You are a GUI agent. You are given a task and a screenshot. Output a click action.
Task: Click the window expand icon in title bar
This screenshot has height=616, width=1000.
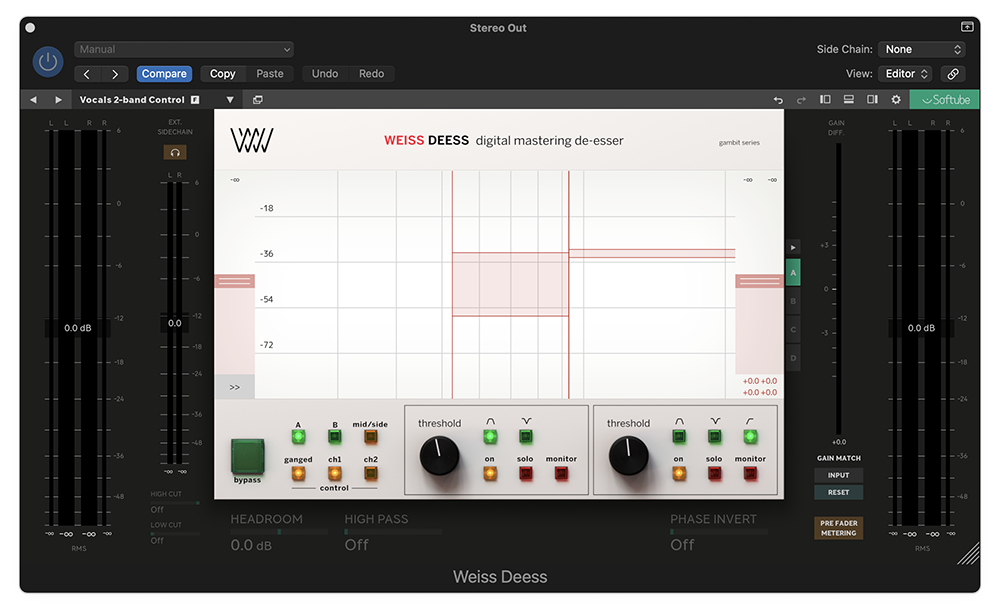[967, 27]
